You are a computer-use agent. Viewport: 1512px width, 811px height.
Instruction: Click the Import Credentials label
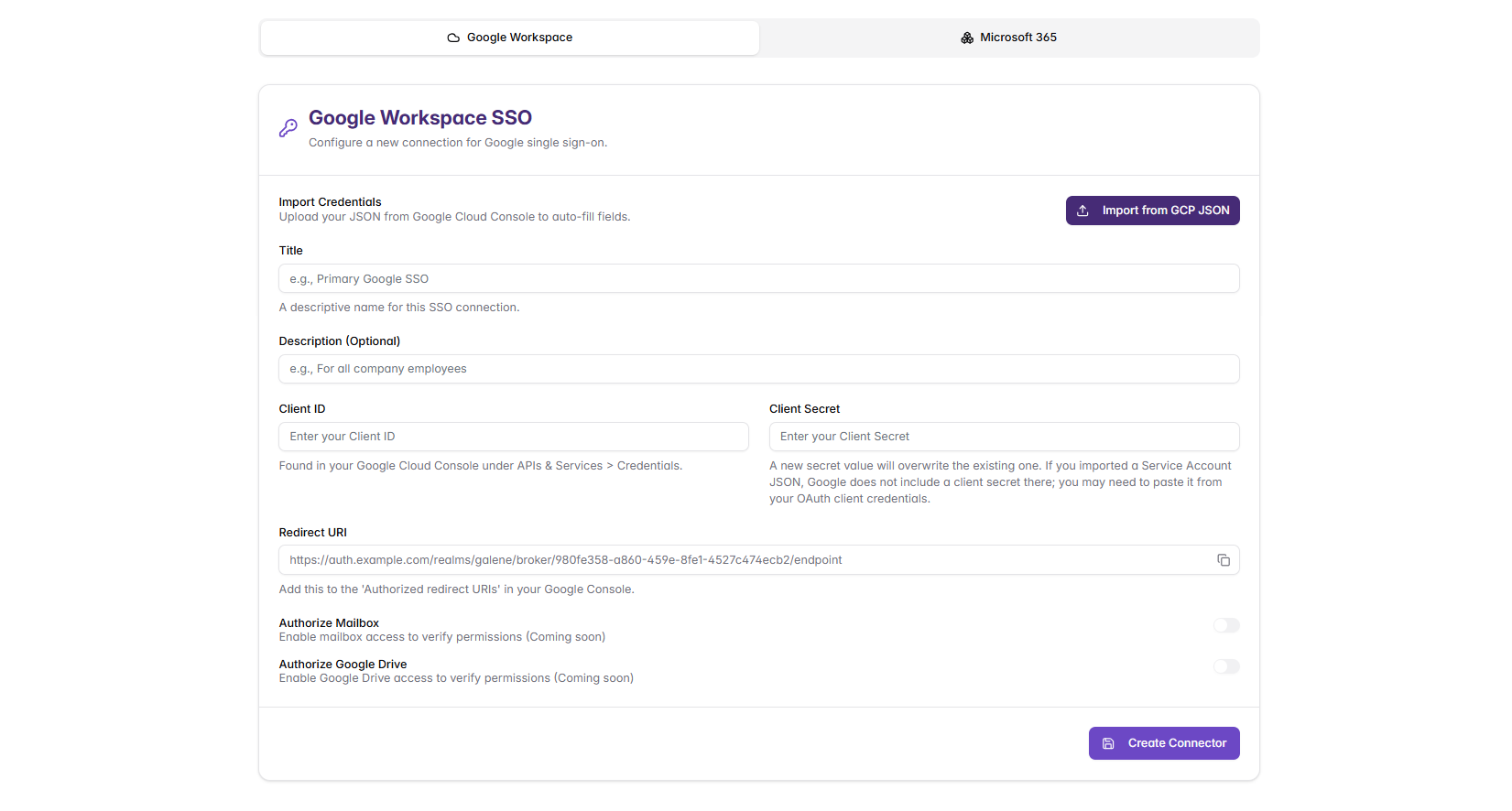[x=331, y=202]
